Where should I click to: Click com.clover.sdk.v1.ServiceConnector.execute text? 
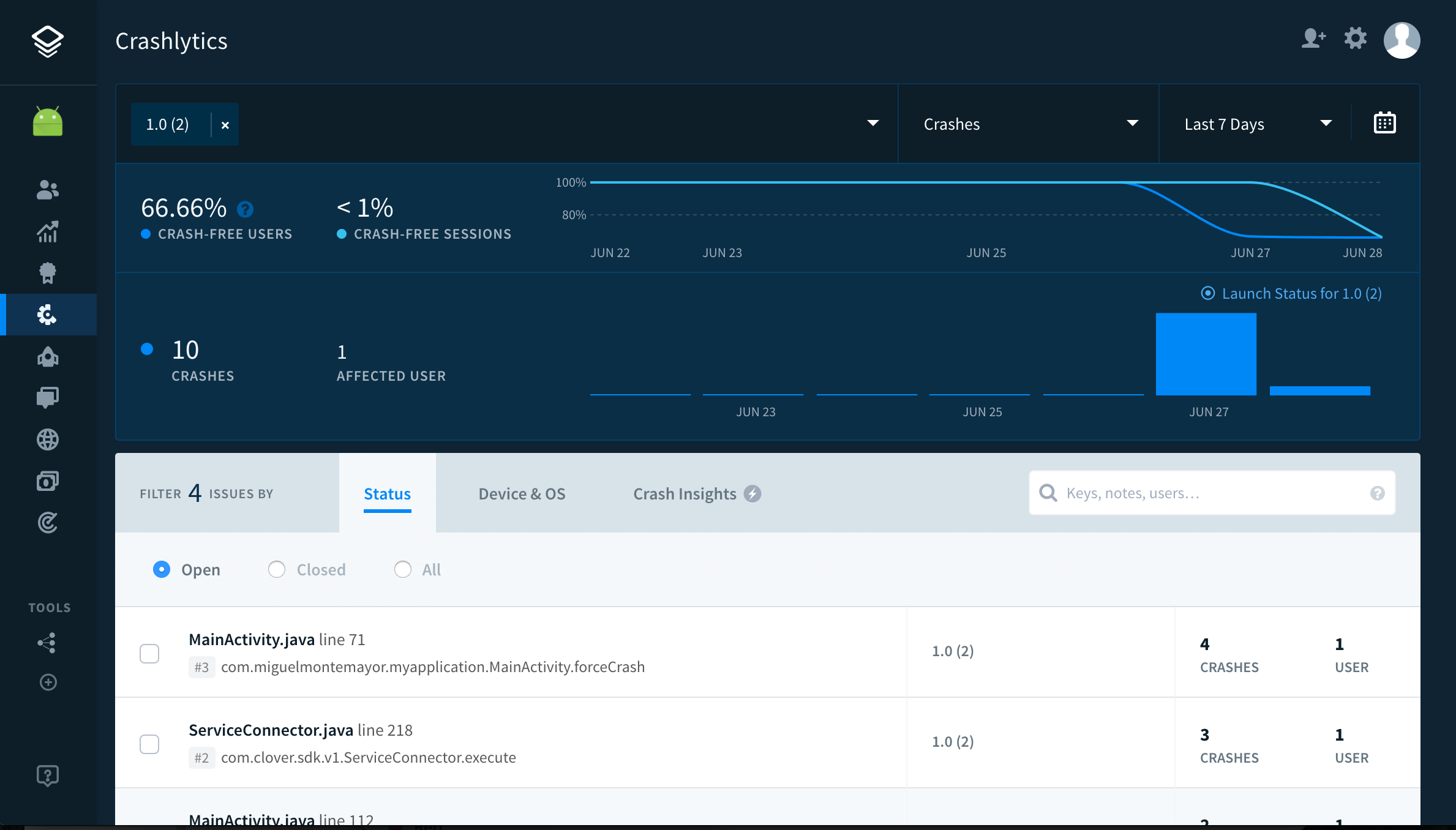pos(369,758)
